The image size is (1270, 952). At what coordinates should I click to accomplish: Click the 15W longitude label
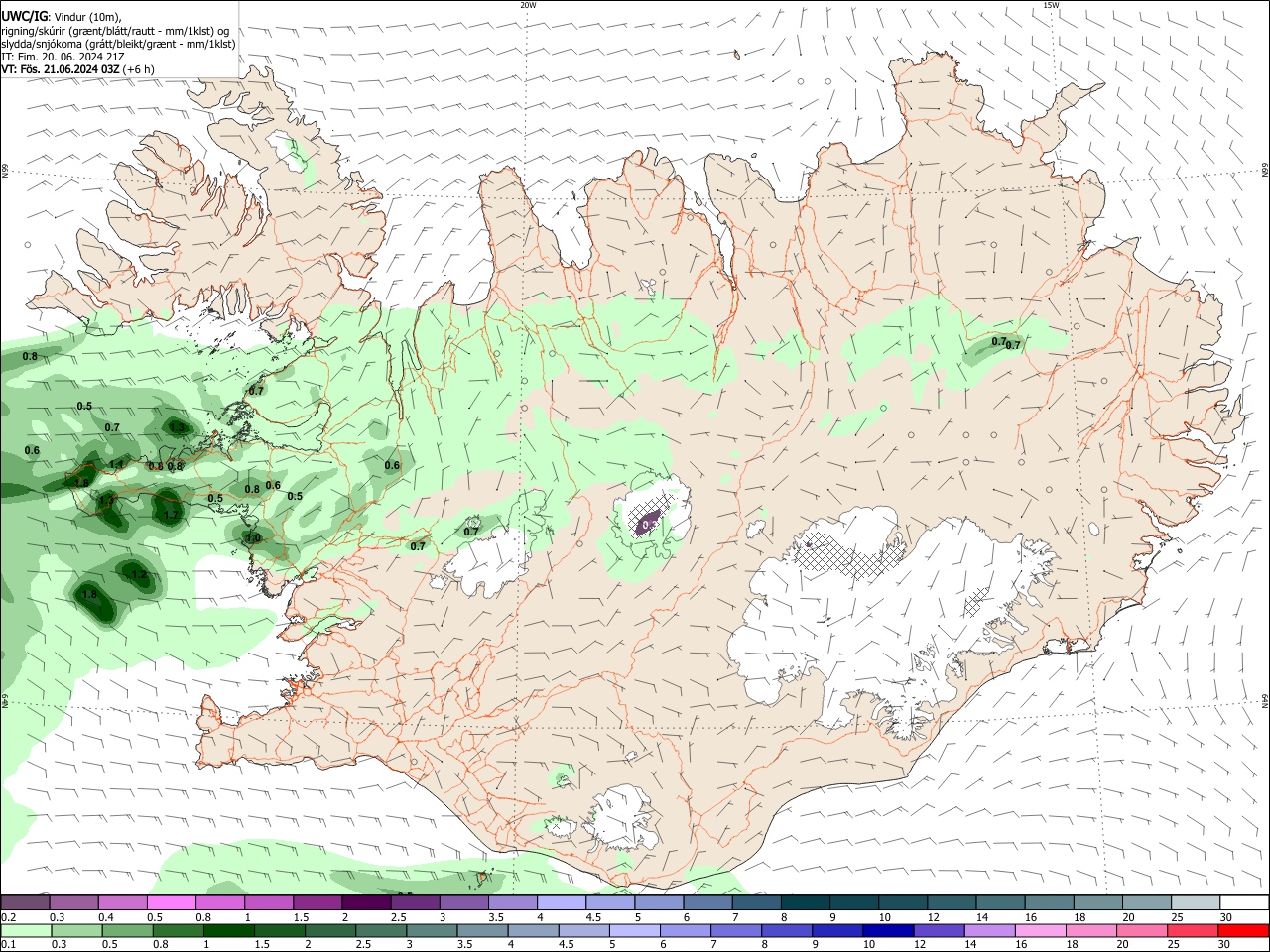(x=1051, y=5)
